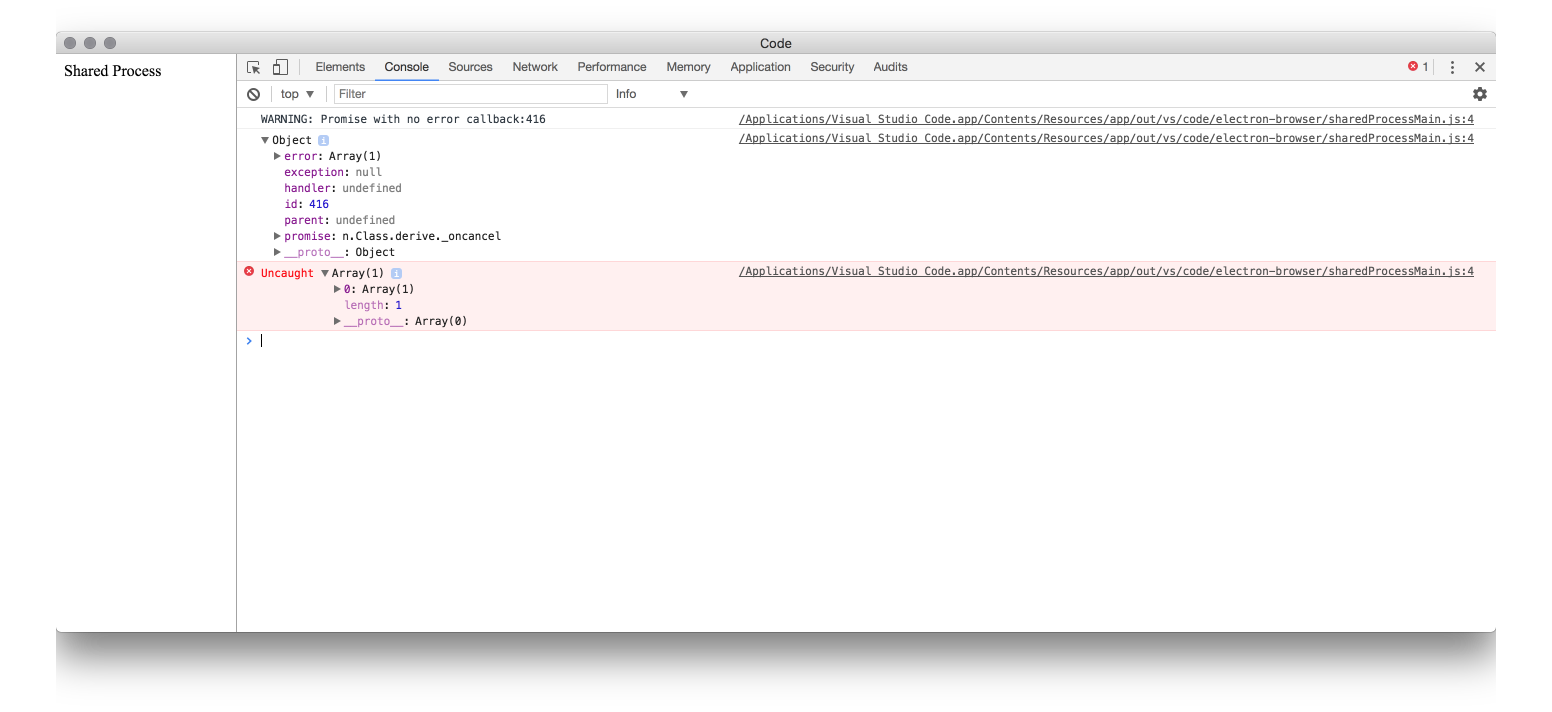The height and width of the screenshot is (712, 1552).
Task: Select the inspect element cursor icon
Action: [253, 67]
